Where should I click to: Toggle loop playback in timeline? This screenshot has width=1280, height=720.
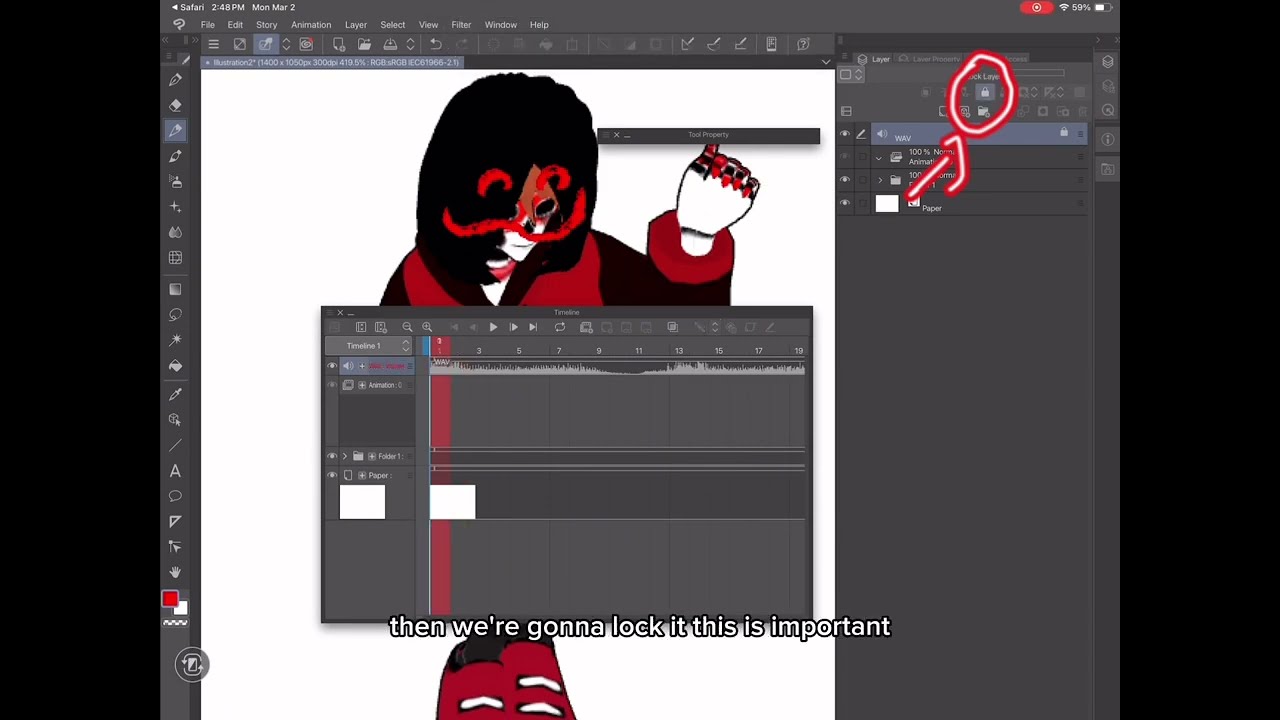tap(560, 327)
